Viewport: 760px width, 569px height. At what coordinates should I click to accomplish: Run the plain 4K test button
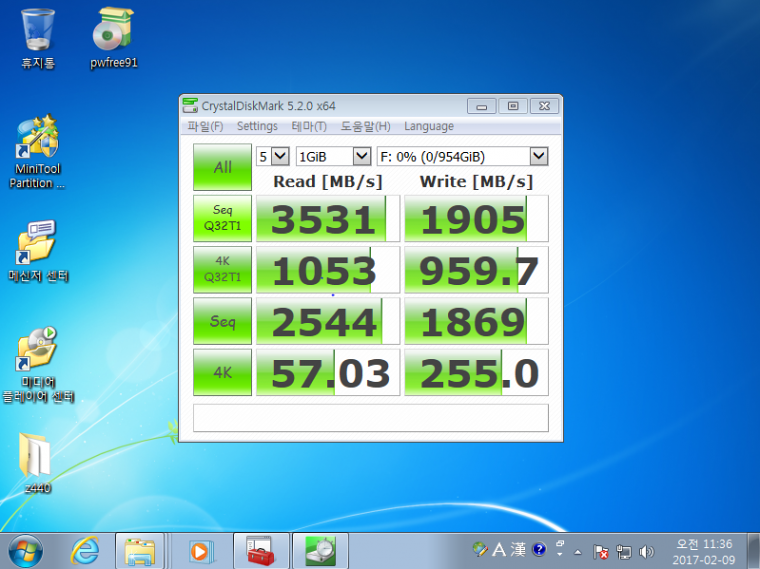[222, 372]
